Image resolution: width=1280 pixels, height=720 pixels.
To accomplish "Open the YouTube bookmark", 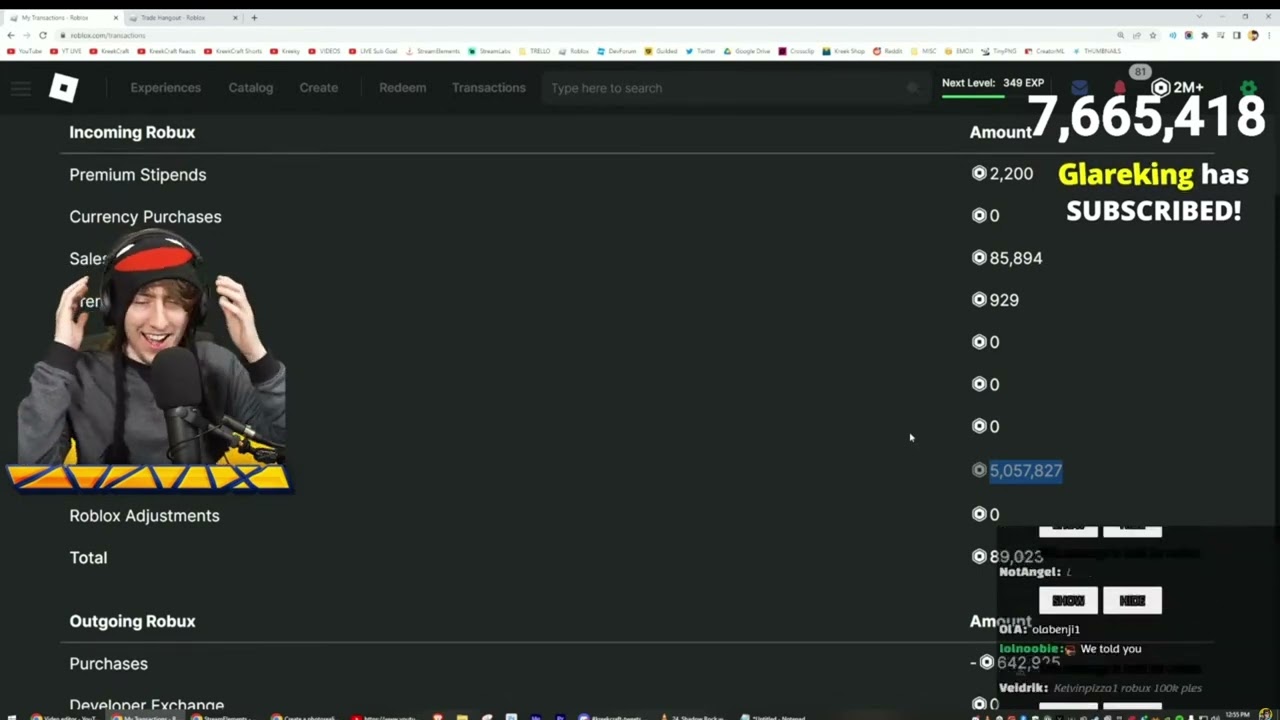I will pos(25,51).
